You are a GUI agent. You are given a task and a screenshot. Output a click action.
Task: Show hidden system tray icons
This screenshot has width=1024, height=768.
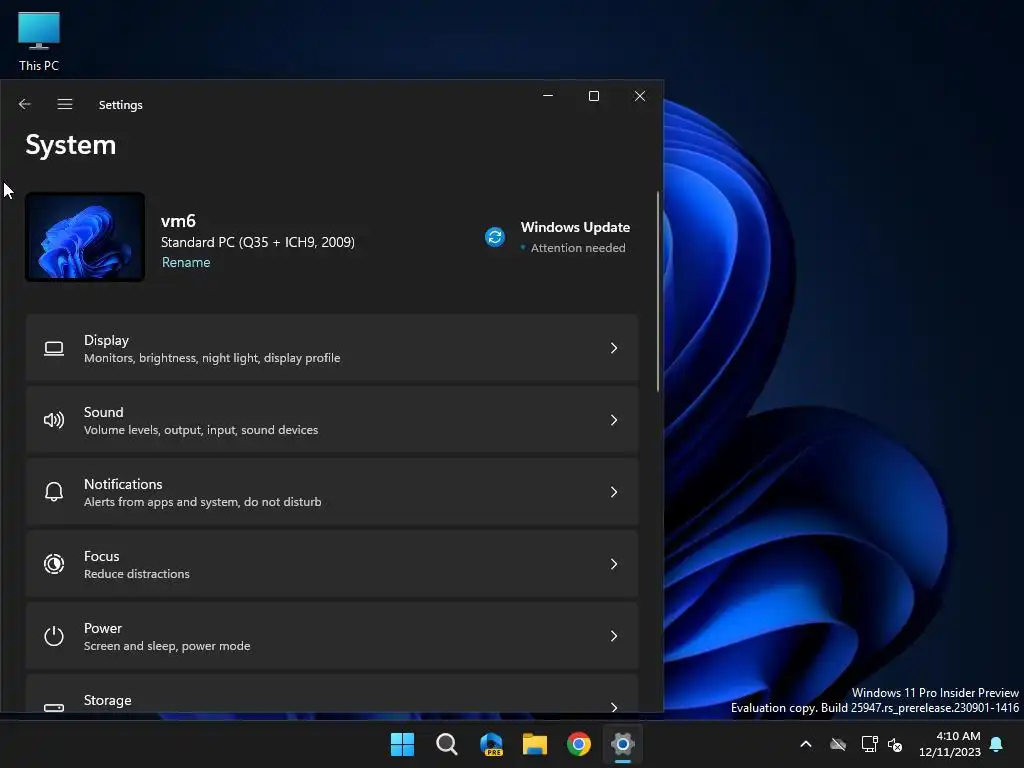click(x=806, y=744)
